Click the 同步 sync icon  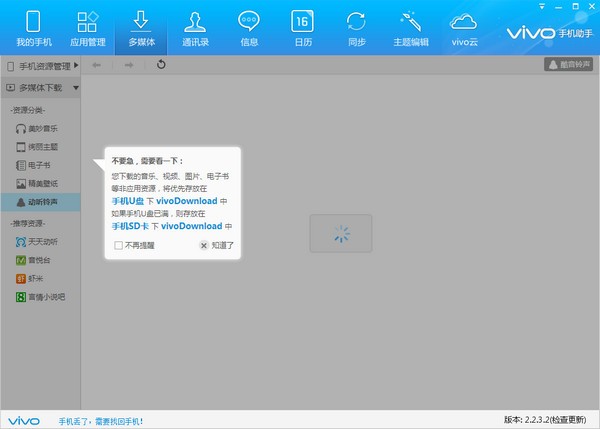355,28
